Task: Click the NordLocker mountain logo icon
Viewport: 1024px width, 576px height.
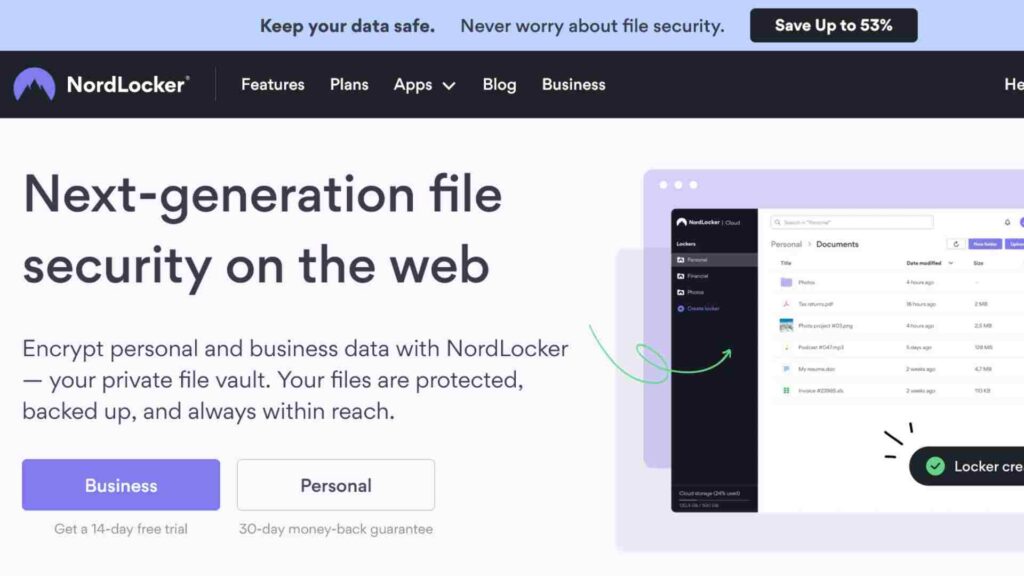Action: [34, 84]
